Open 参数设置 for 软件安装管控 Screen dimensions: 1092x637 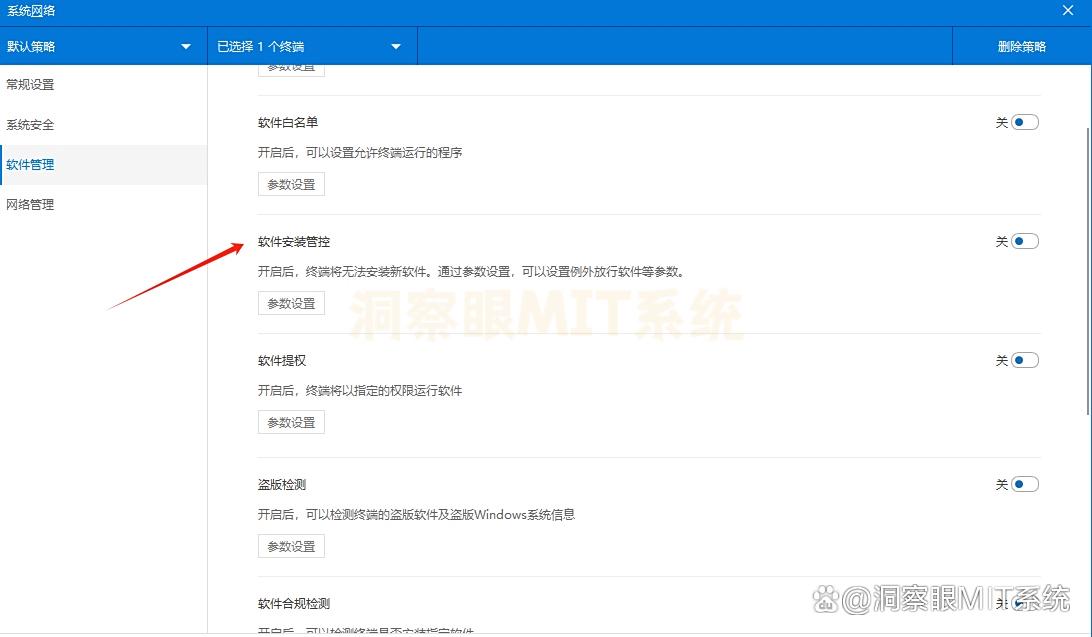(x=291, y=304)
